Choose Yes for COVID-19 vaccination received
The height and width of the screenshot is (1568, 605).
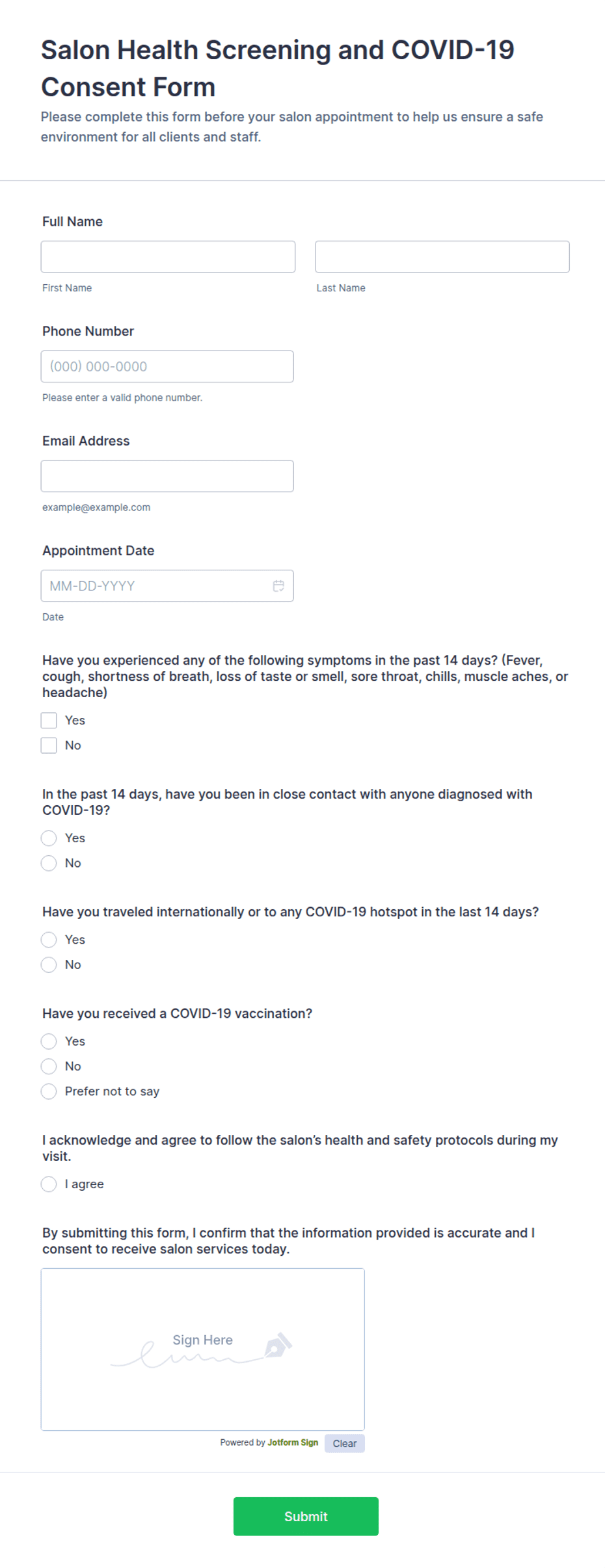click(x=49, y=1041)
